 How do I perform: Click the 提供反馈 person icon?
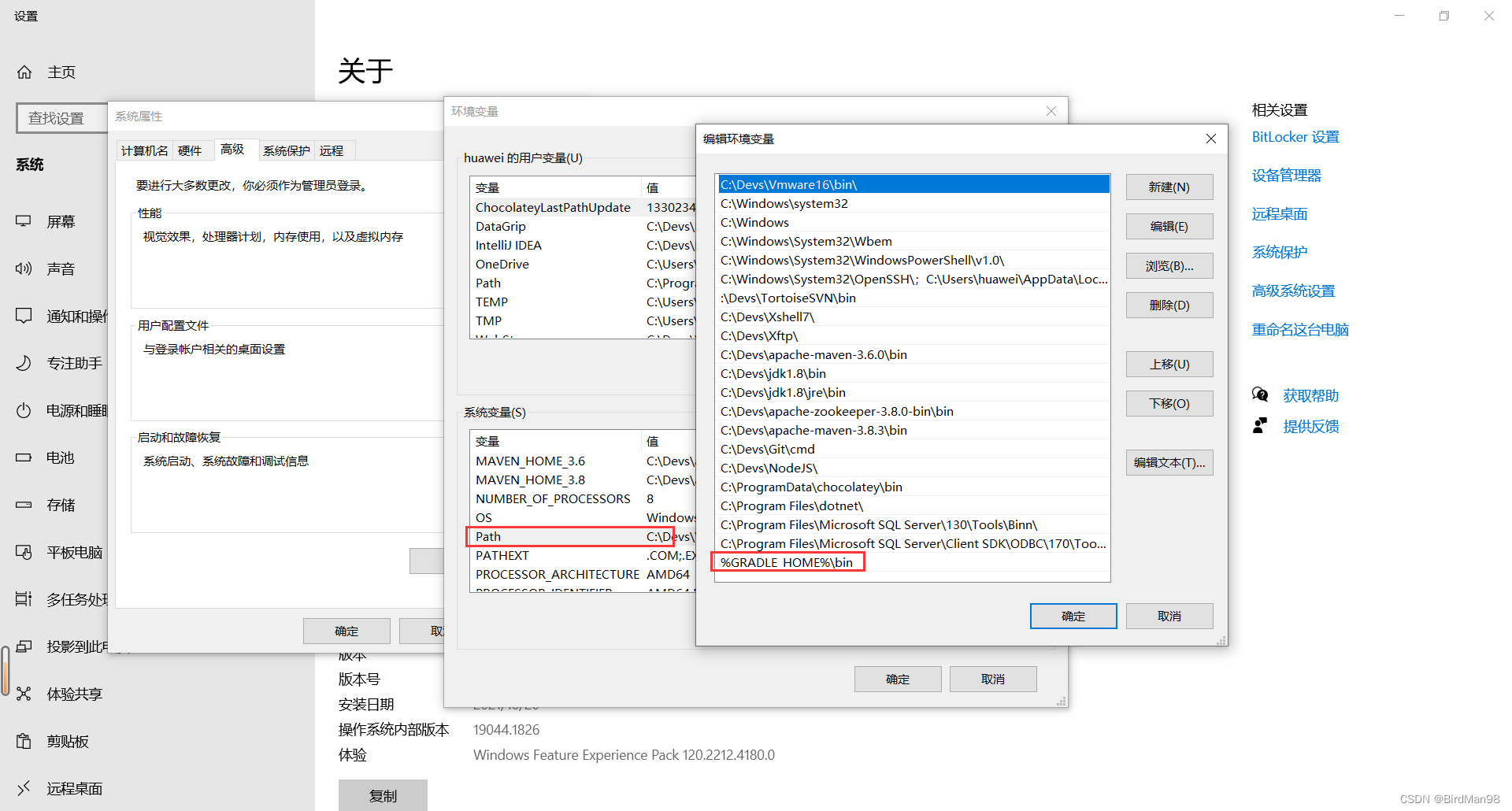coord(1260,426)
